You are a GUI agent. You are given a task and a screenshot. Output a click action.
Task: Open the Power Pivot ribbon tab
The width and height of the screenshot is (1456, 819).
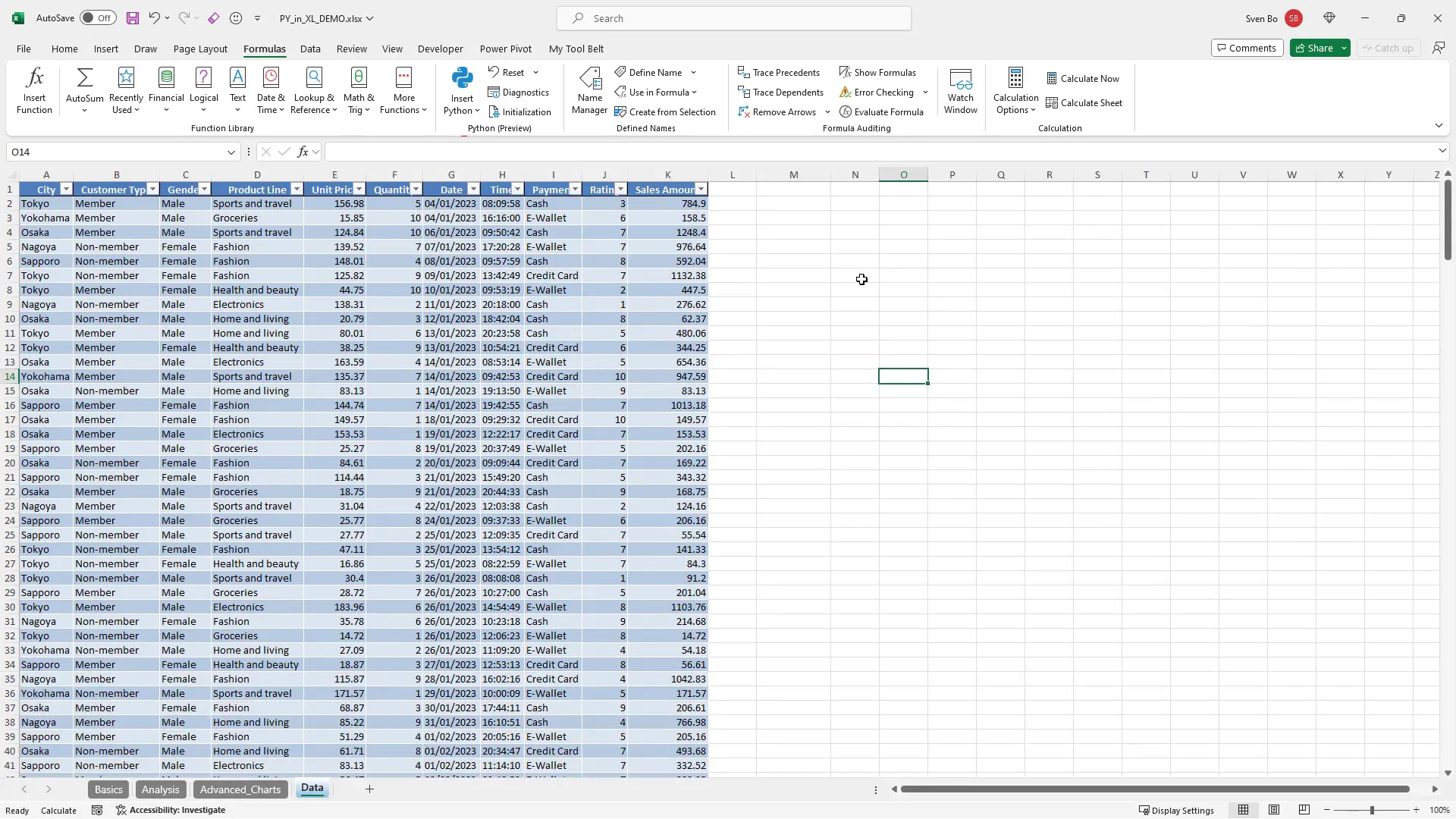click(x=506, y=49)
